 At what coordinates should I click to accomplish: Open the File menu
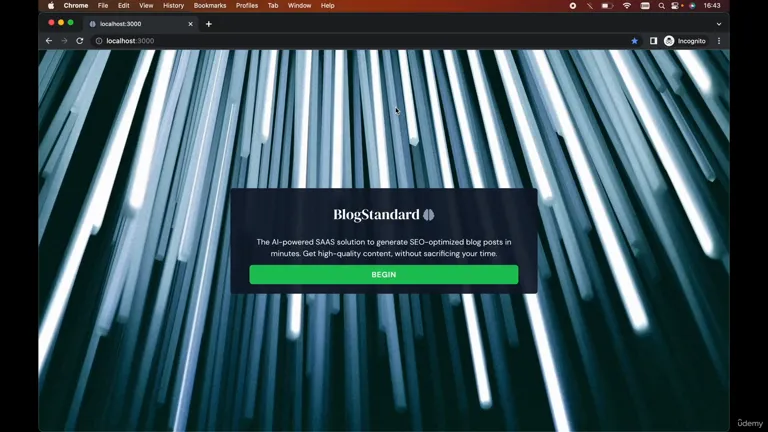pos(103,6)
